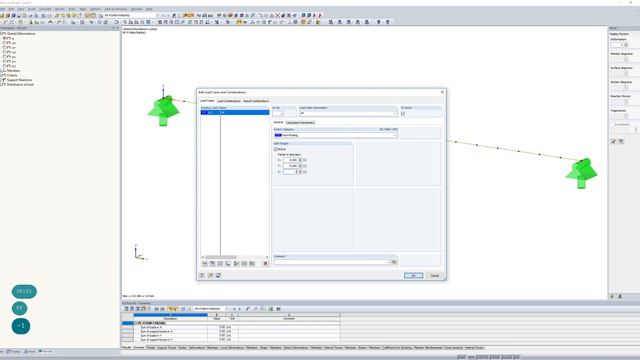
Task: Switch to the Calculation Parameters tab
Action: tap(300, 122)
